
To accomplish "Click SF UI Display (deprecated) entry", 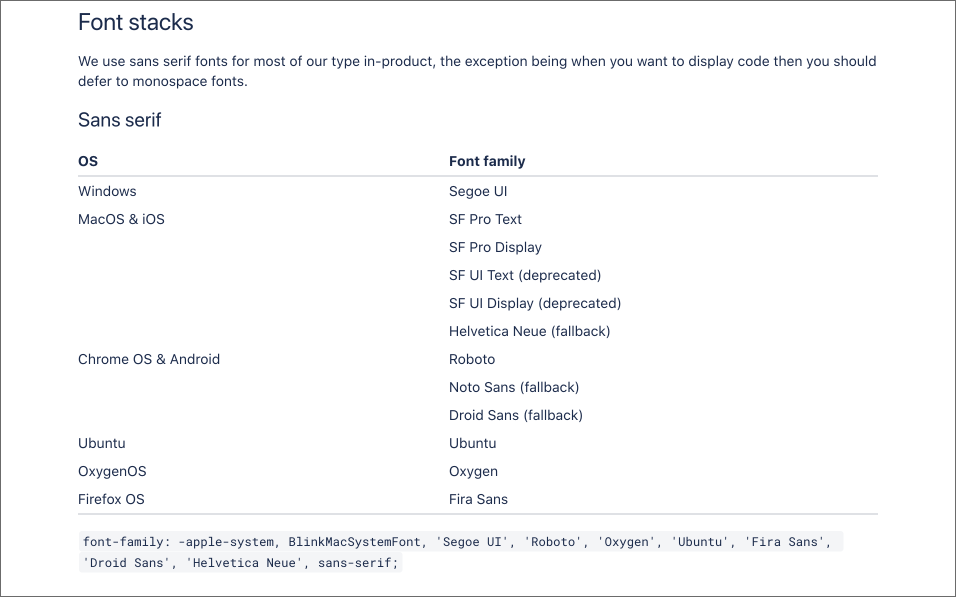I will (x=535, y=304).
